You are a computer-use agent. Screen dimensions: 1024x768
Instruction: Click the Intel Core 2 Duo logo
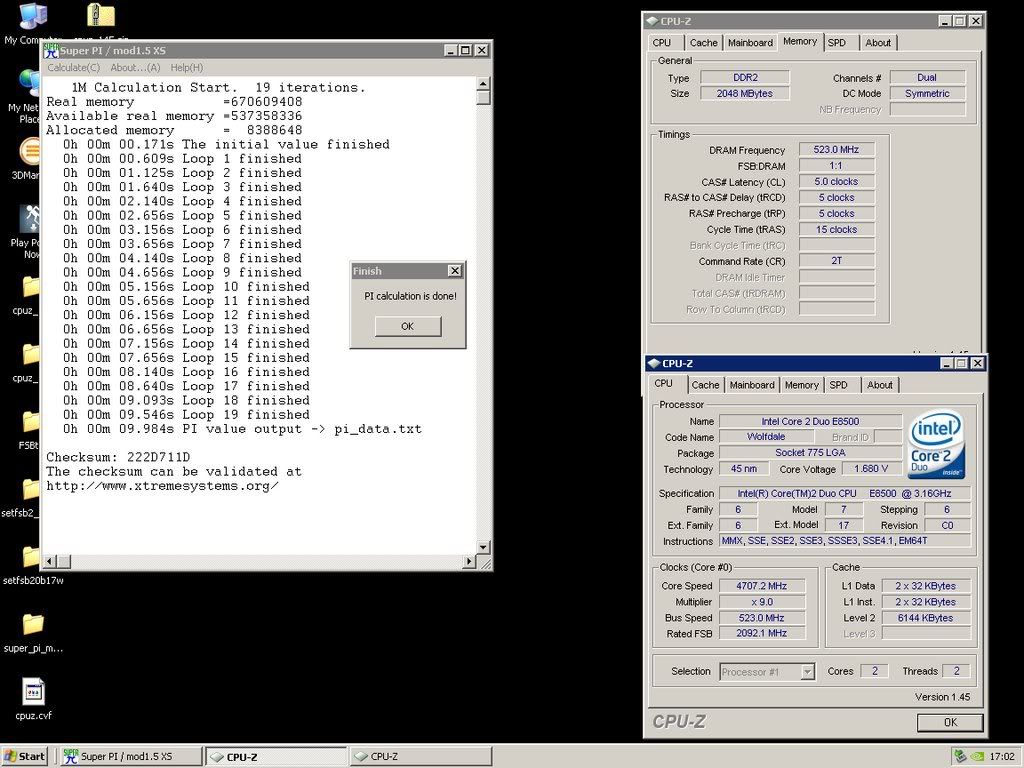click(x=936, y=443)
